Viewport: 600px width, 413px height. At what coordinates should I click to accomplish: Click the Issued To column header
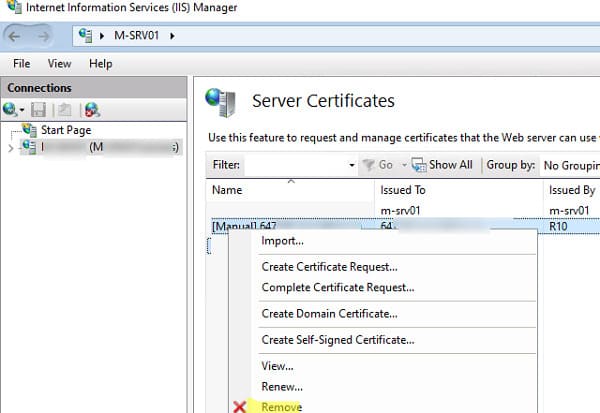click(x=404, y=189)
